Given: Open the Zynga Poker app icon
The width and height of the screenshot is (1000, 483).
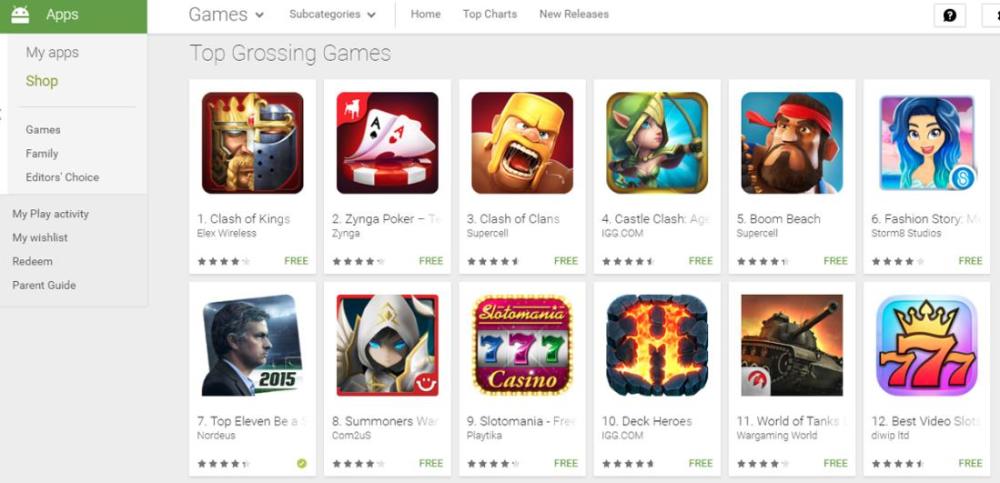Looking at the screenshot, I should (x=387, y=143).
